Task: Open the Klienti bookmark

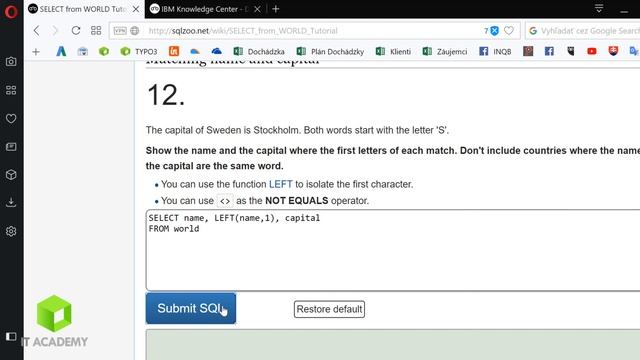Action: pyautogui.click(x=393, y=51)
